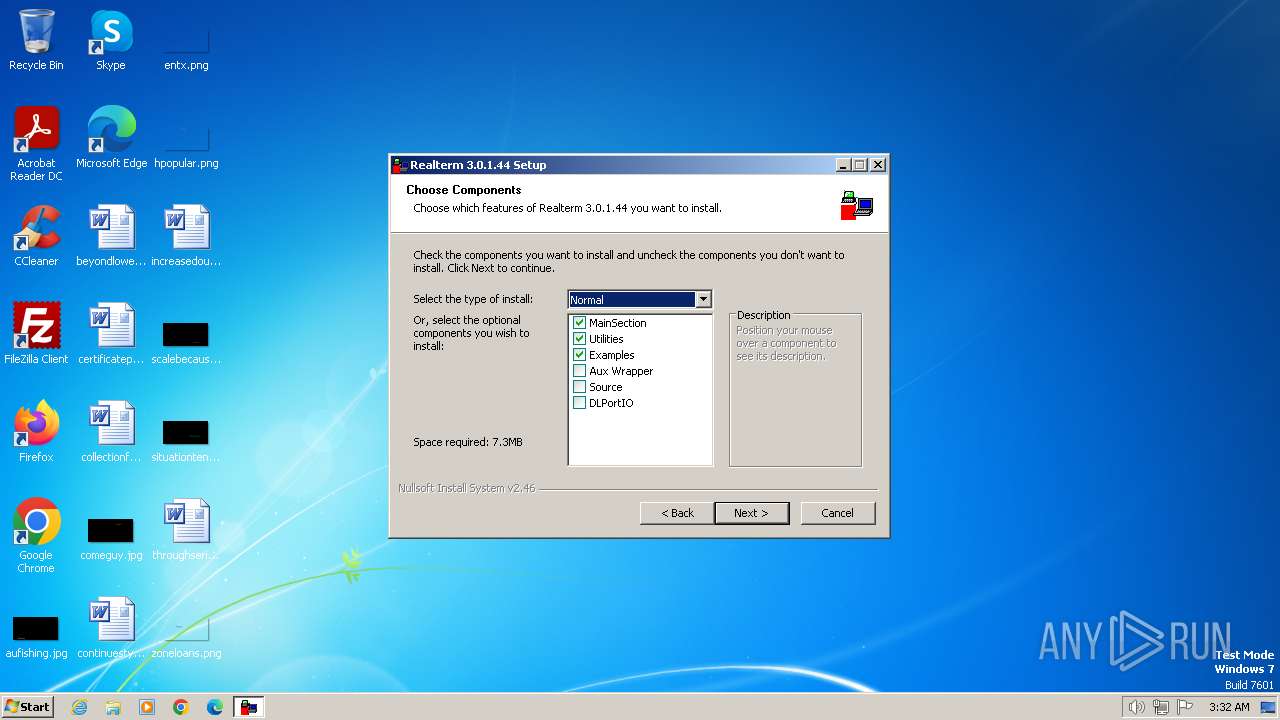This screenshot has height=720, width=1280.
Task: Select the certificatep Word document icon
Action: coord(111,333)
